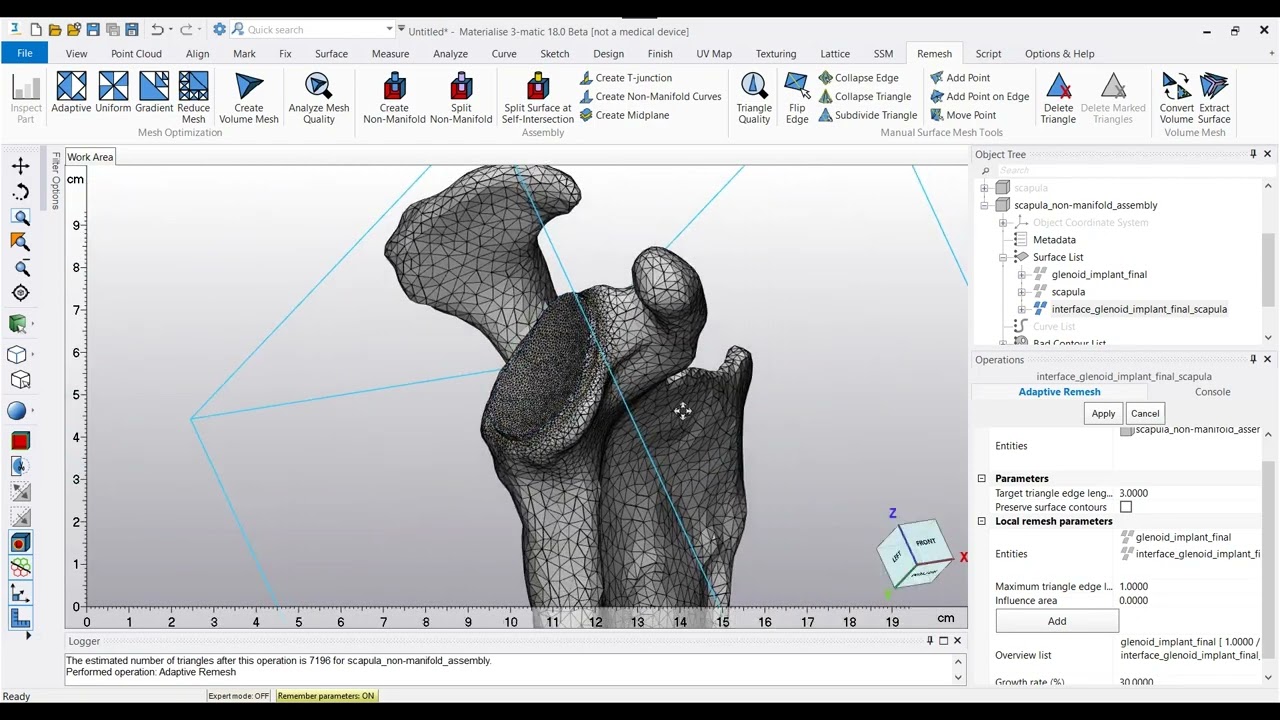Click the settings gear icon near Quick search

pos(219,30)
